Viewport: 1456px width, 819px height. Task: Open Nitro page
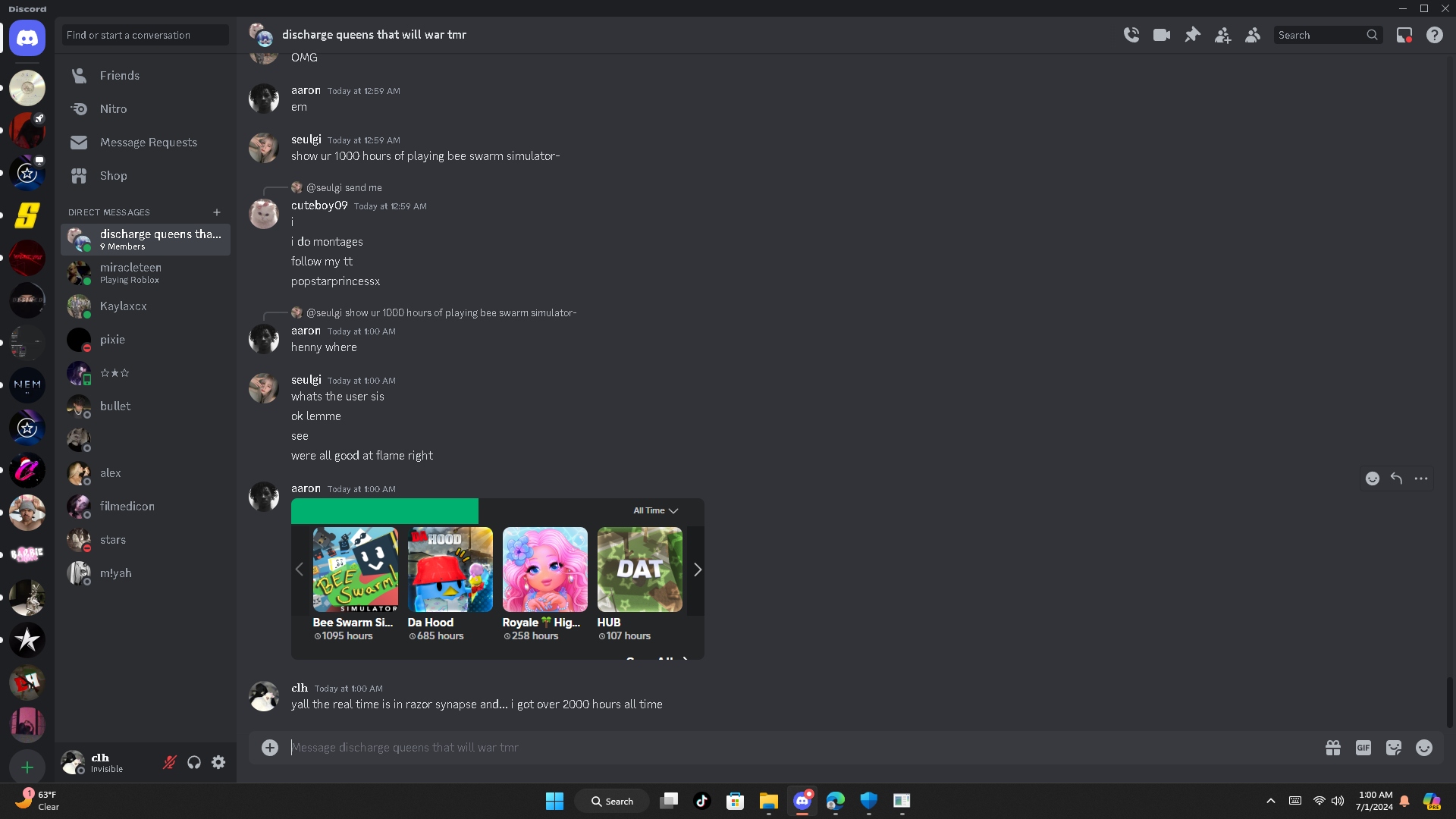[146, 109]
